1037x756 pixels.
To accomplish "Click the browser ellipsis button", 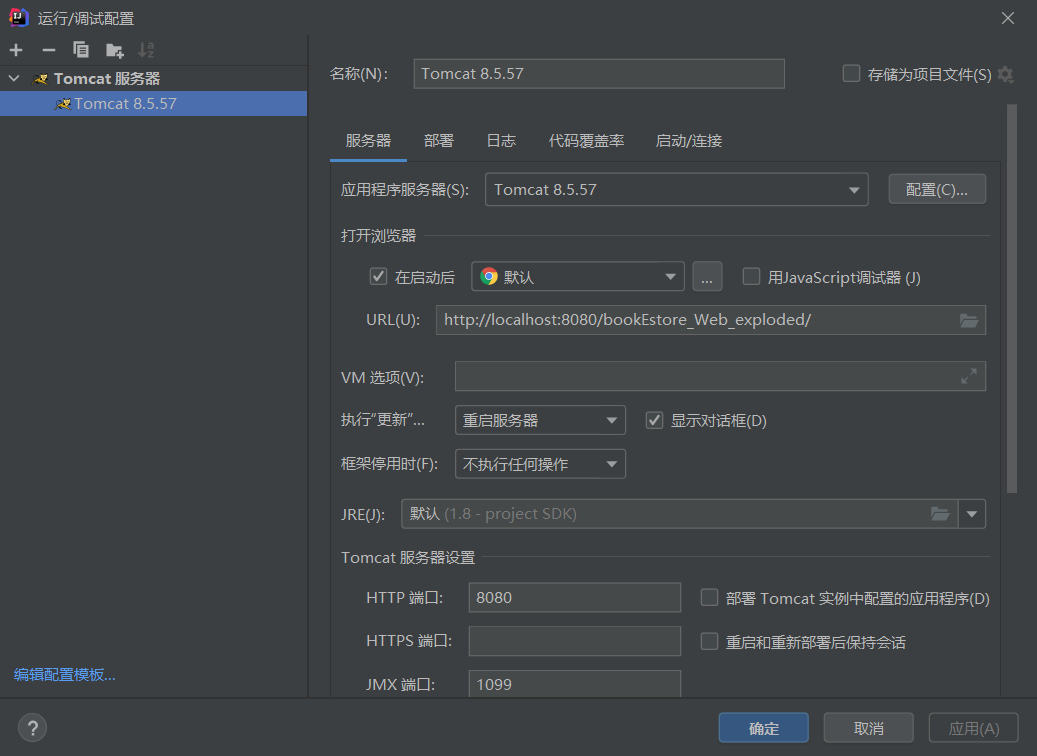I will coord(707,276).
